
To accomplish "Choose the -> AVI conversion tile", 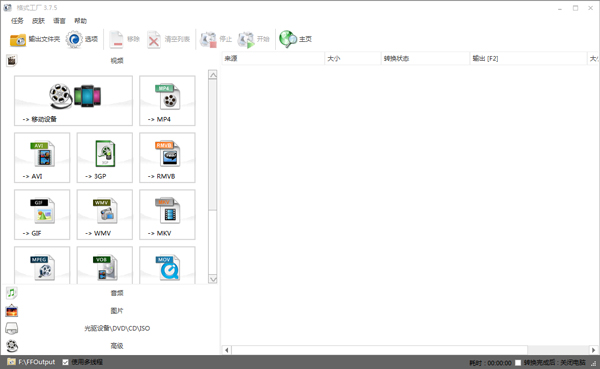I will pos(42,158).
